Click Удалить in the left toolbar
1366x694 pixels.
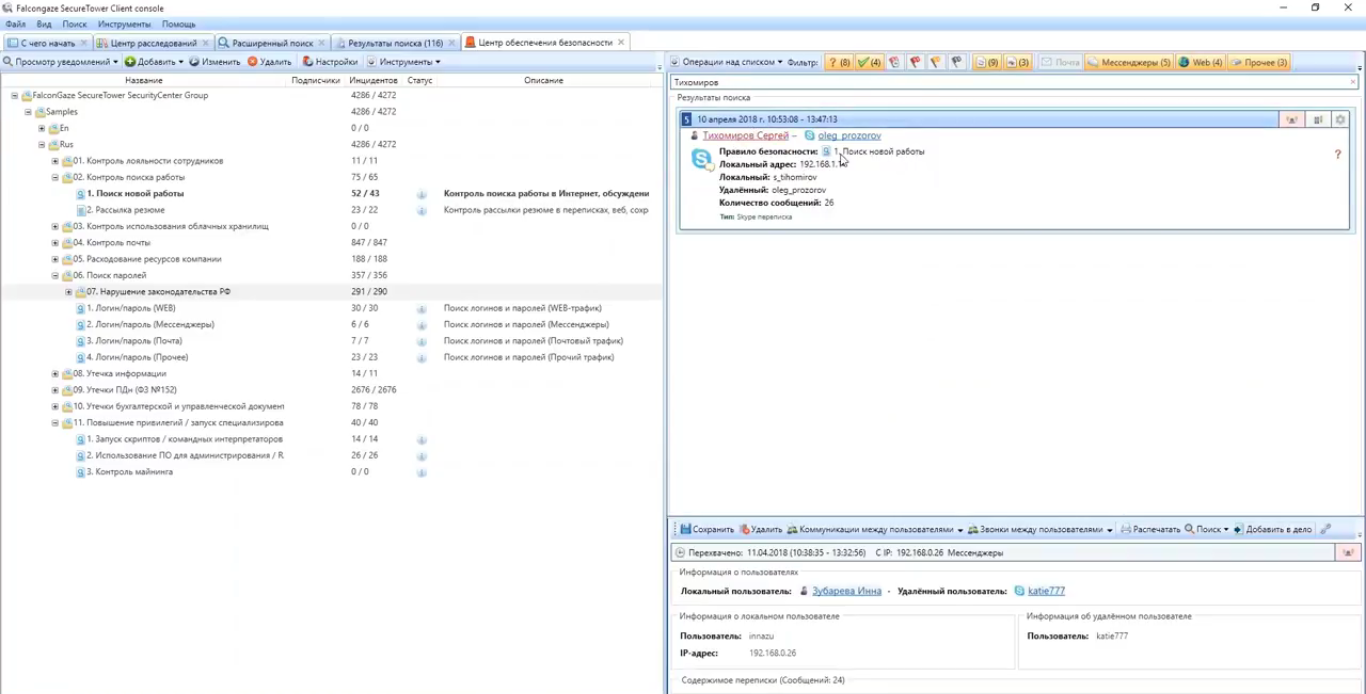coord(270,62)
